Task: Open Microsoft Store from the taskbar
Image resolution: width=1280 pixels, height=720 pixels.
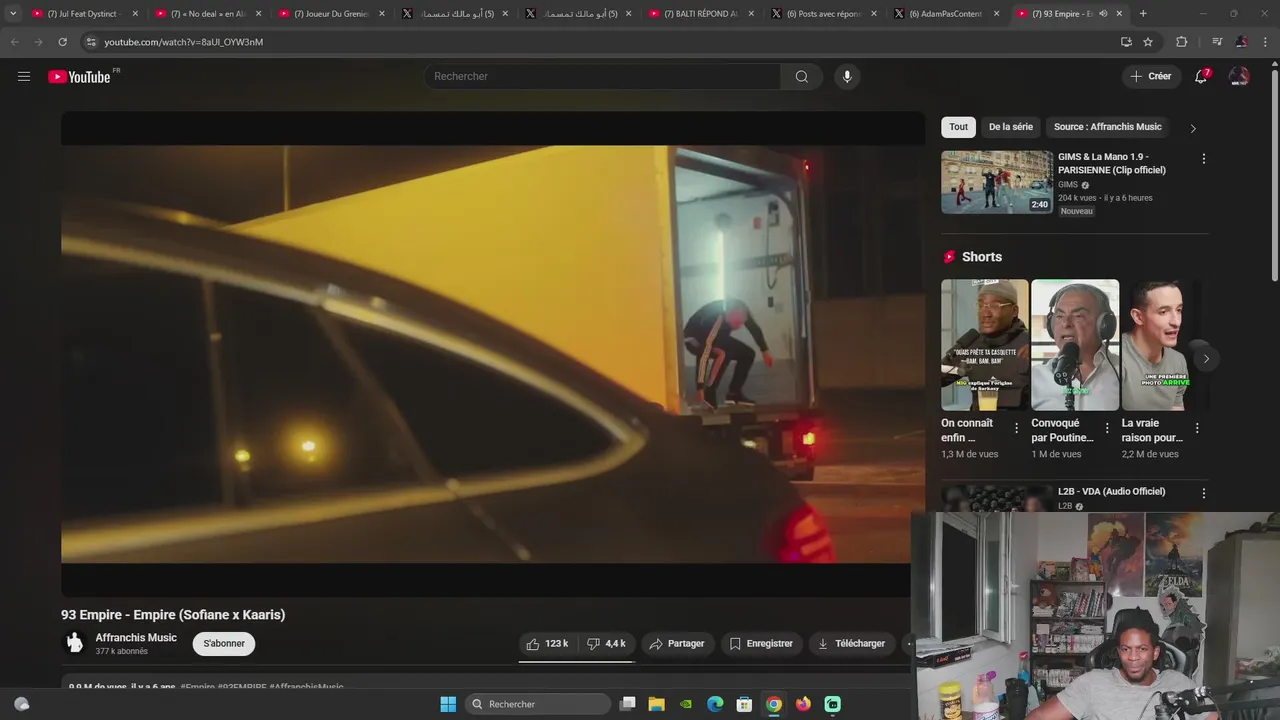Action: pyautogui.click(x=744, y=704)
